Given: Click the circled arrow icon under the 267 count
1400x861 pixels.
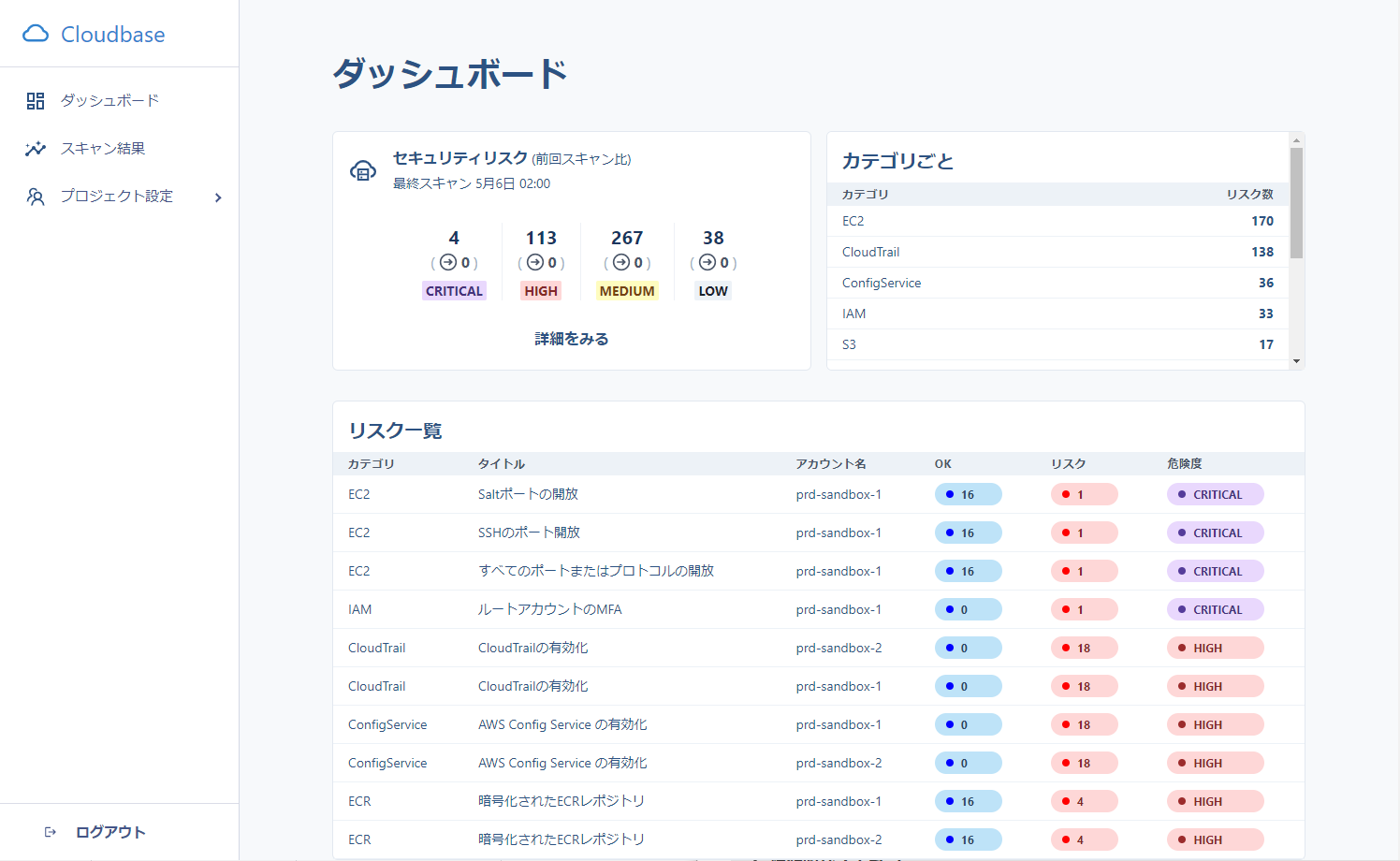Looking at the screenshot, I should pos(621,263).
